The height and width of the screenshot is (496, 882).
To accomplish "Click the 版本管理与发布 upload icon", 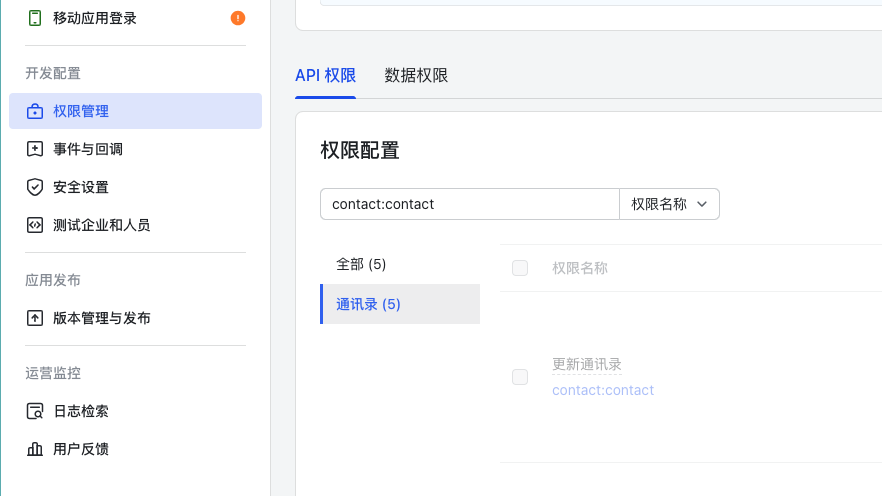I will 35,318.
